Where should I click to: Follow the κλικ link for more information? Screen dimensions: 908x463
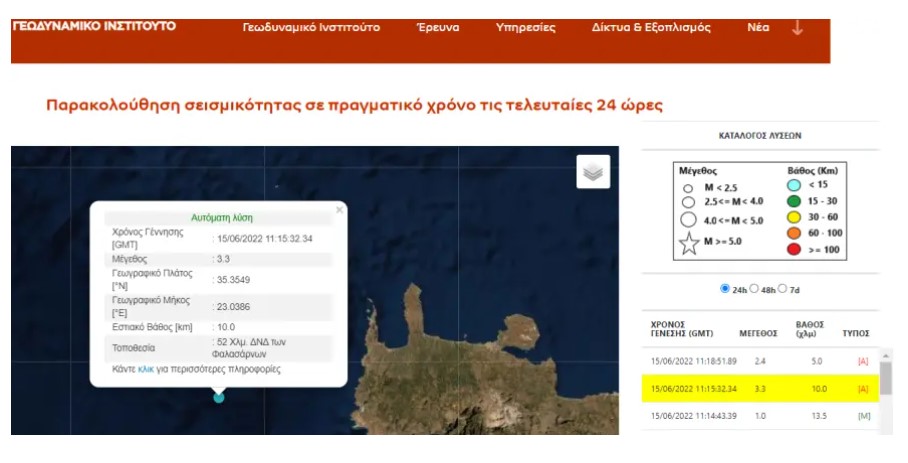point(146,369)
